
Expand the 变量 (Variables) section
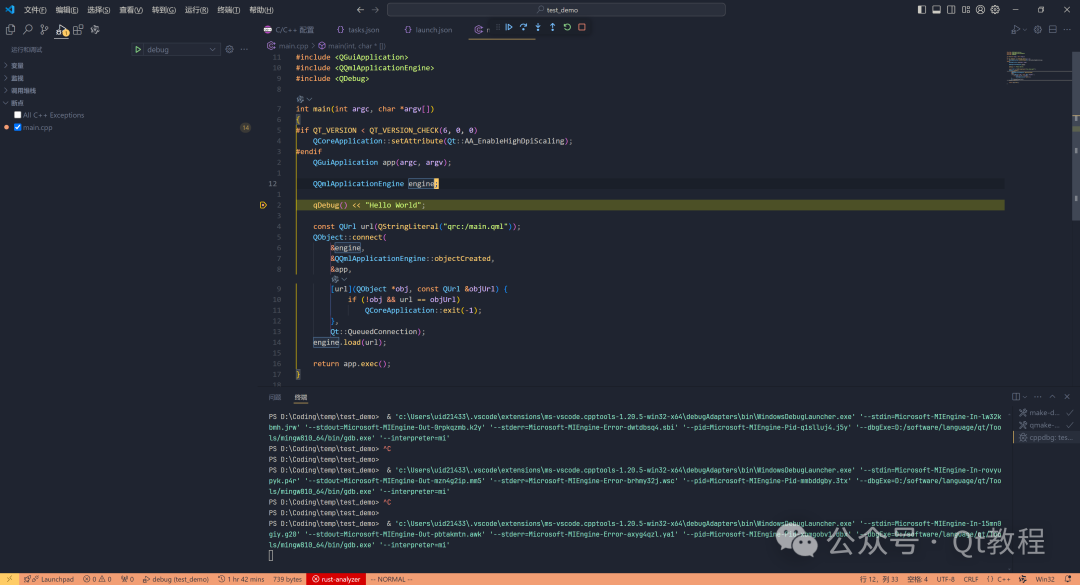(17, 66)
